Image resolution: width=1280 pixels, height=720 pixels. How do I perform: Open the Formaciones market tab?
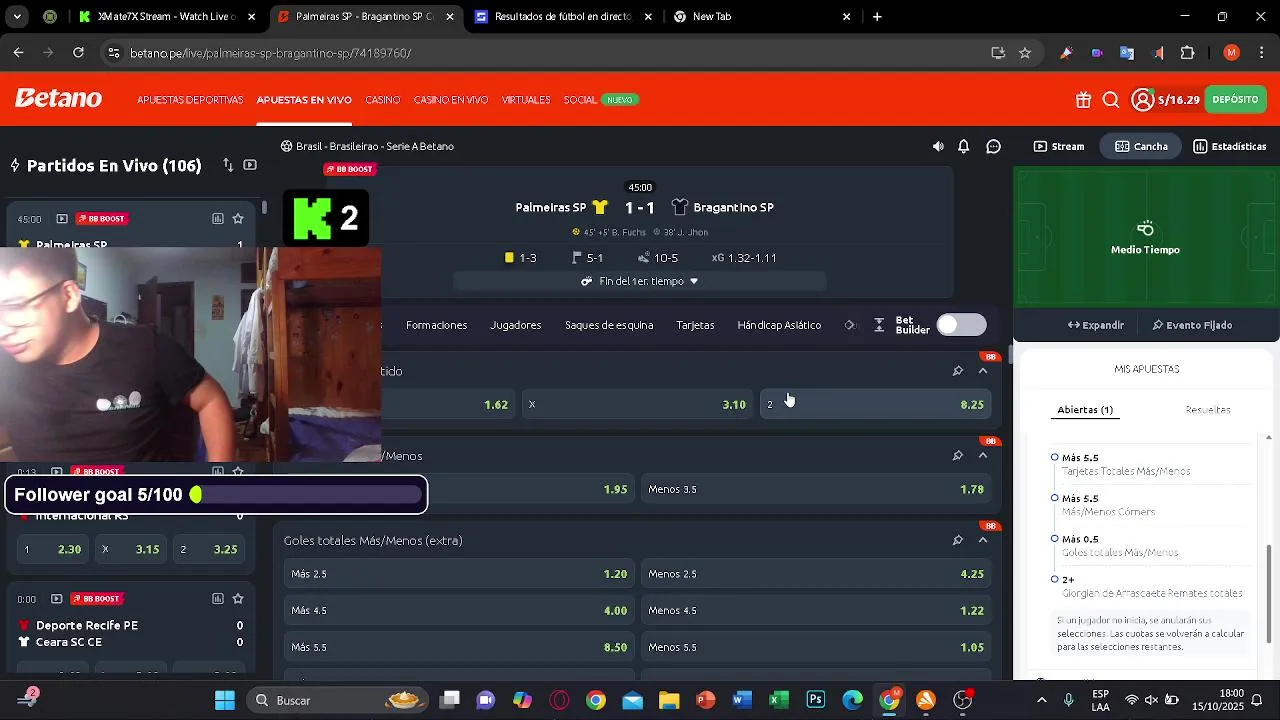[x=437, y=325]
